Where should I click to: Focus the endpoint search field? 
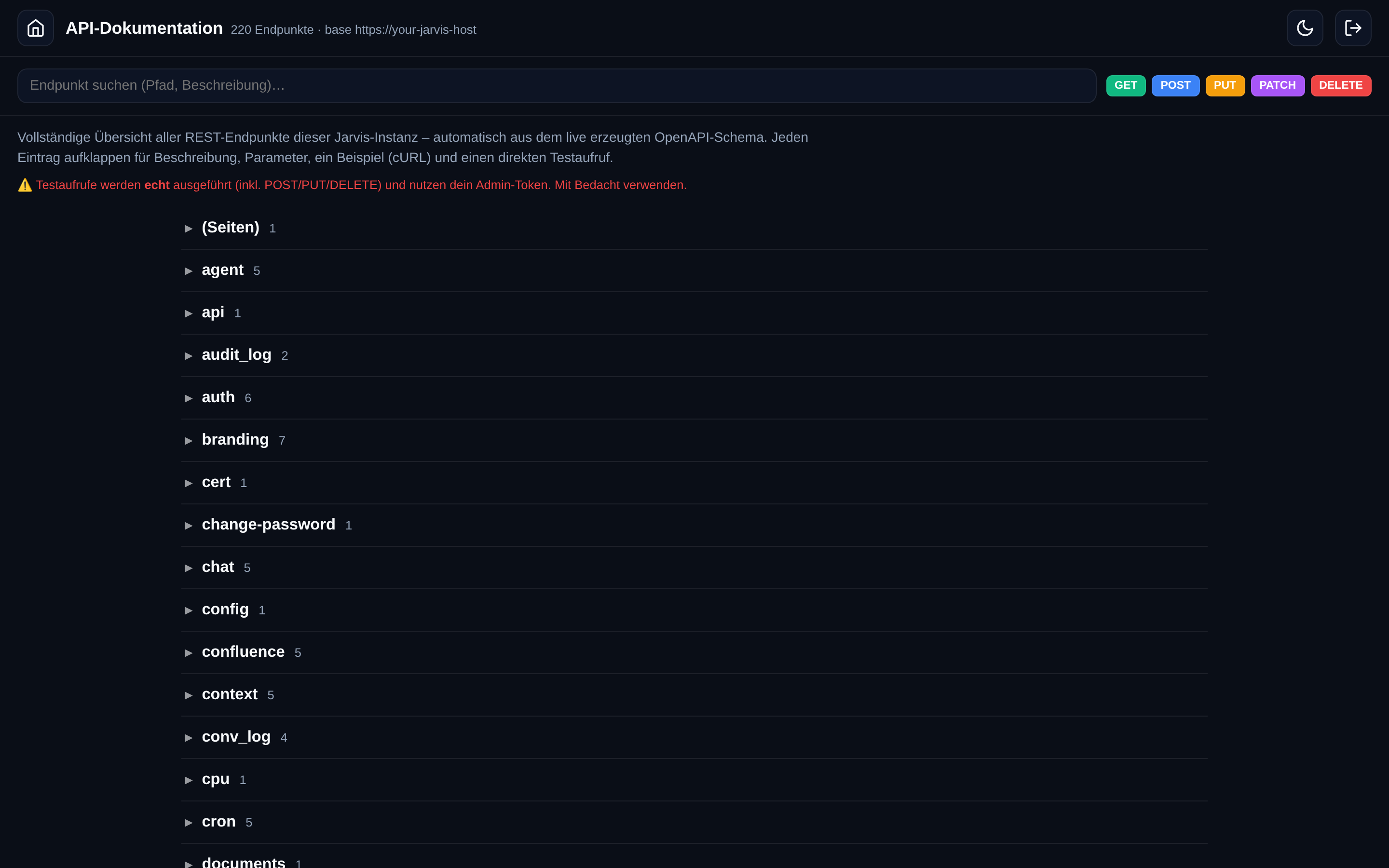pyautogui.click(x=556, y=85)
